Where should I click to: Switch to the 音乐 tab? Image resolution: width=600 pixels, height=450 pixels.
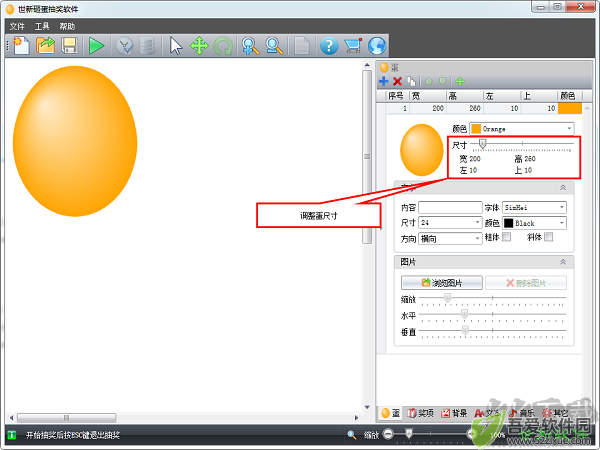522,413
